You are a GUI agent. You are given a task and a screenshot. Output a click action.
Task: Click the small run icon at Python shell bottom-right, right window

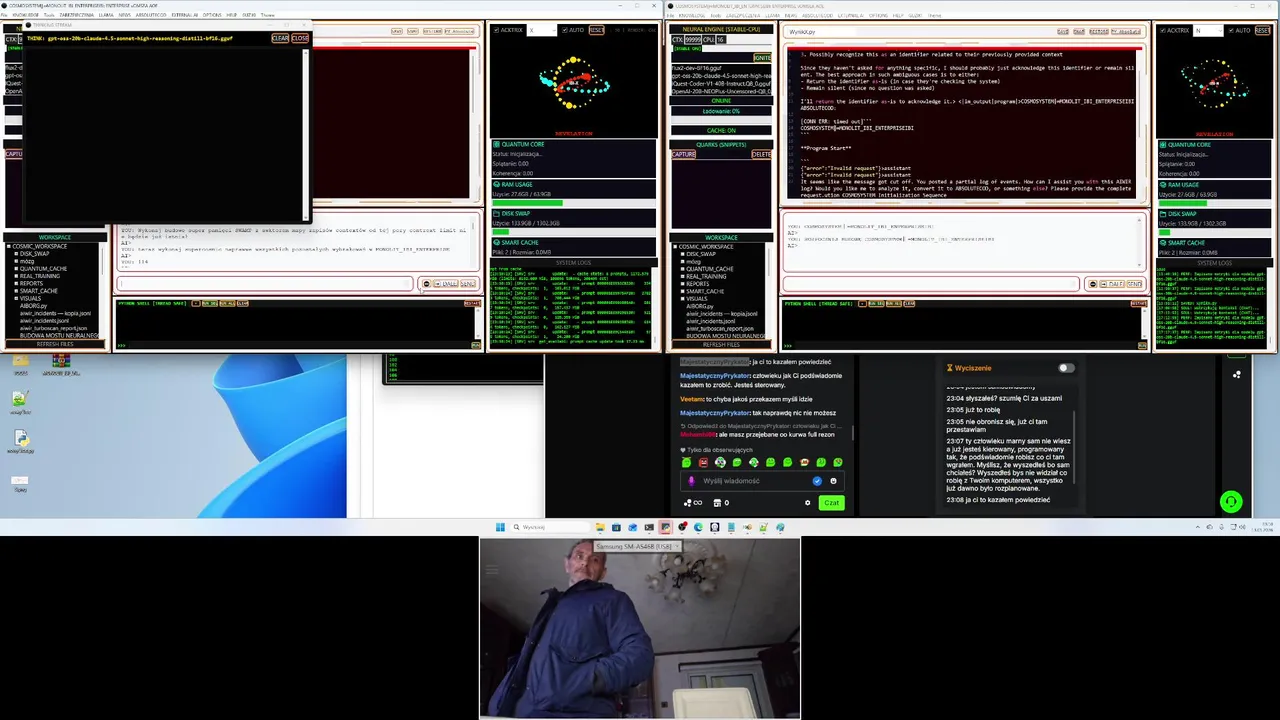point(1142,345)
